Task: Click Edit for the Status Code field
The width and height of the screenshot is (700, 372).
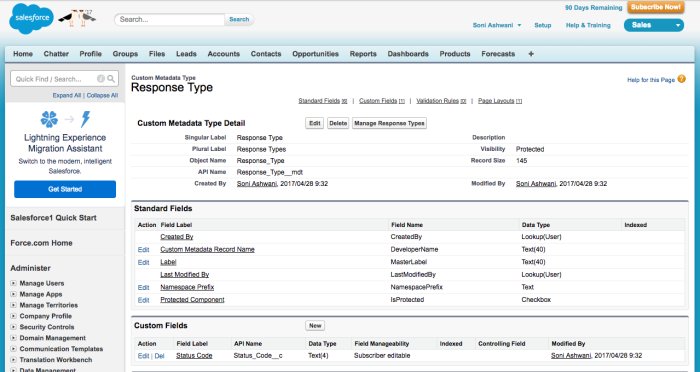Action: pos(143,356)
